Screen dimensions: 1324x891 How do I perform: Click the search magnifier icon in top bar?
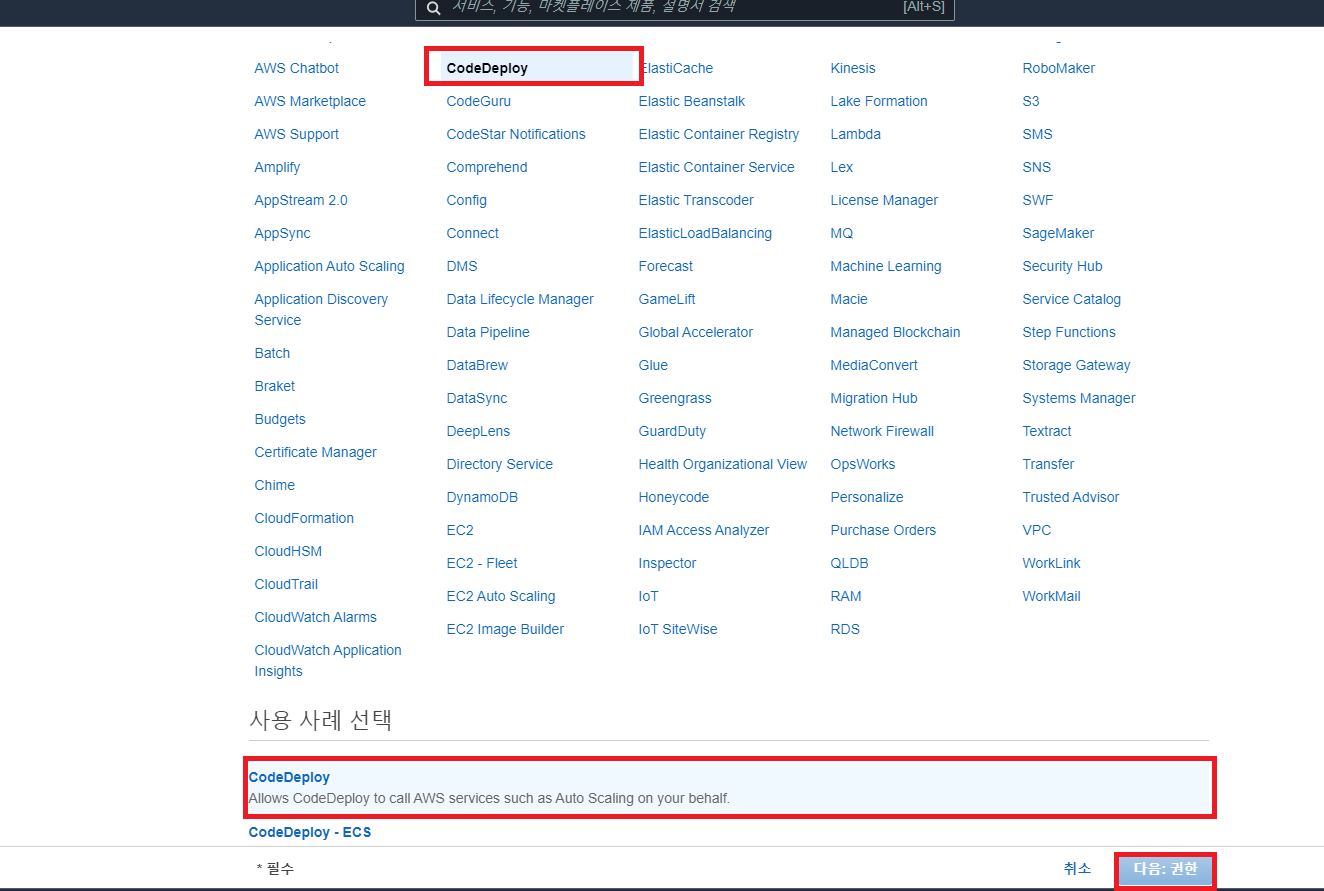pyautogui.click(x=433, y=8)
